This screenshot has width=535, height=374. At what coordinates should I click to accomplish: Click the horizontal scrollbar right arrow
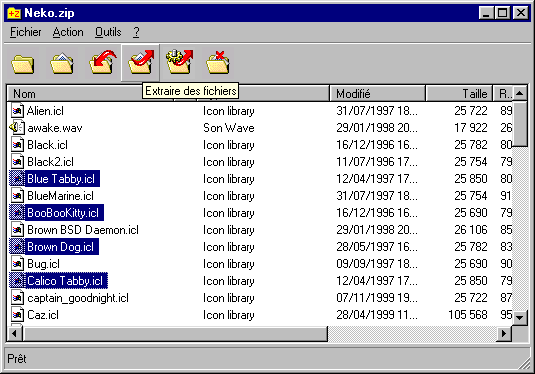click(504, 333)
